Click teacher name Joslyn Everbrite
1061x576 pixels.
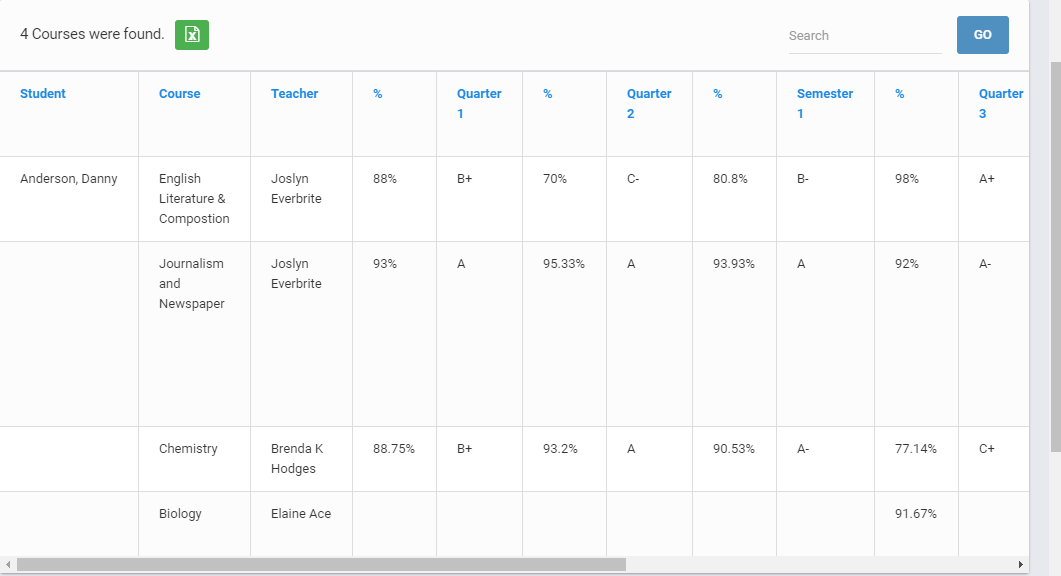pyautogui.click(x=294, y=188)
